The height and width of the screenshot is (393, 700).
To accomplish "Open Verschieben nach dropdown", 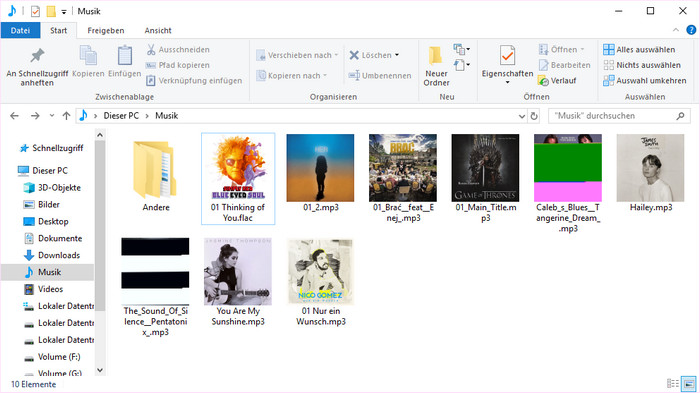I will pyautogui.click(x=298, y=55).
